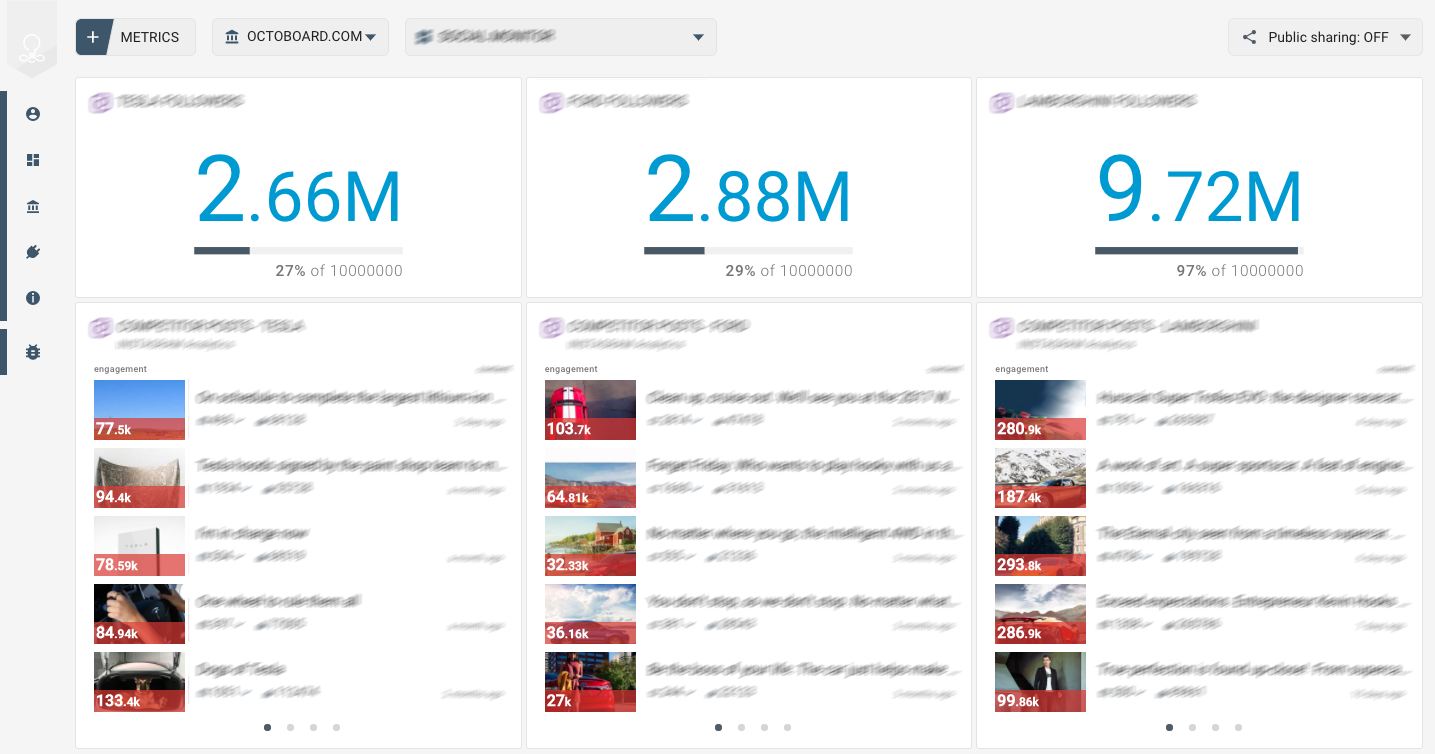Click the plus icon beside METRICS

(93, 37)
